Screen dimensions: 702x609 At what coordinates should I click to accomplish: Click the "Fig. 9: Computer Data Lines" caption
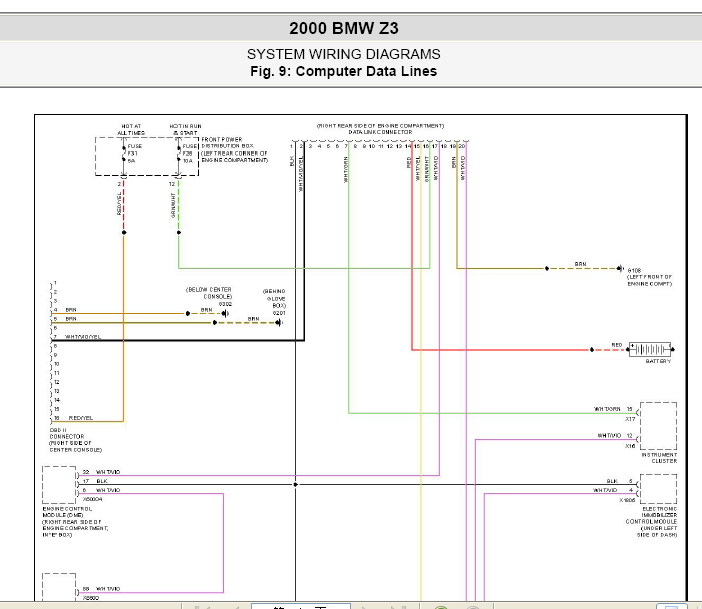343,71
